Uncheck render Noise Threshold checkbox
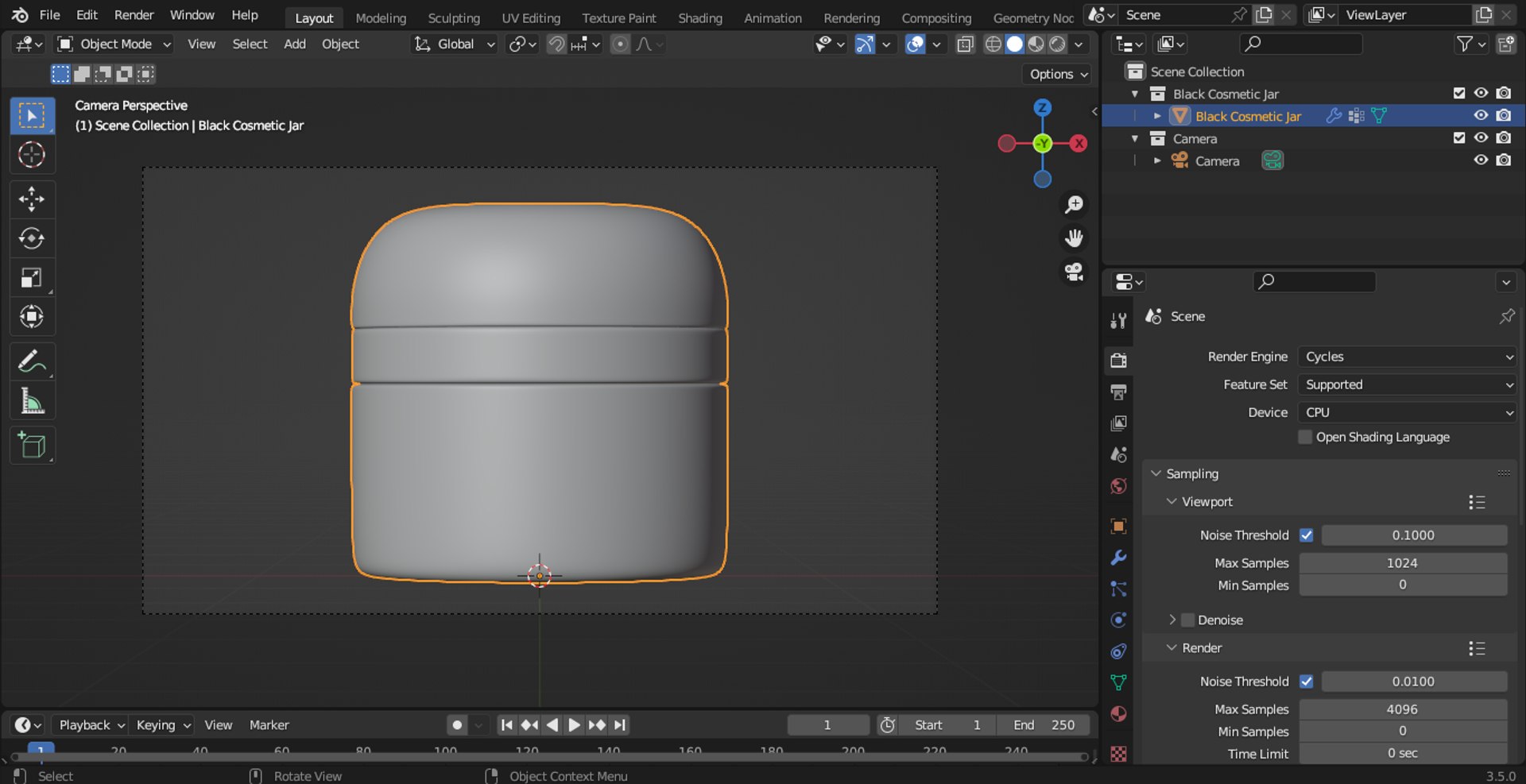1526x784 pixels. click(x=1306, y=682)
